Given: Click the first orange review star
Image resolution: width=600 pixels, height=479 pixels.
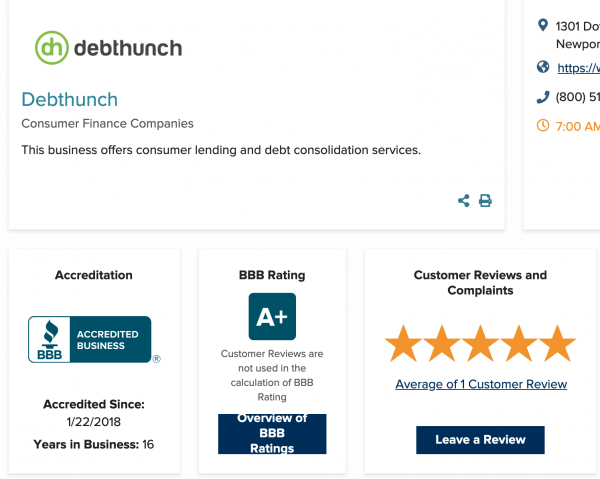Looking at the screenshot, I should click(404, 343).
